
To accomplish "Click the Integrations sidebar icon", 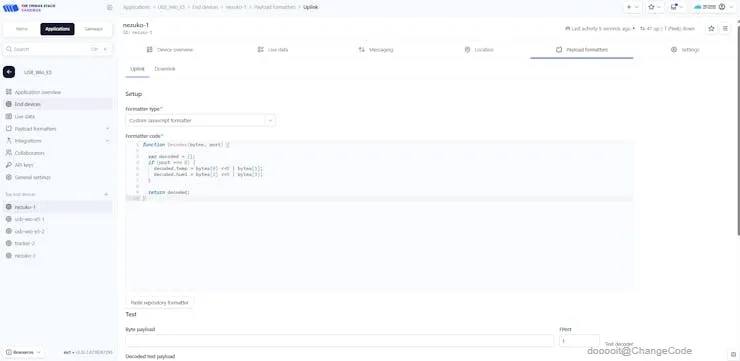I will tap(8, 141).
